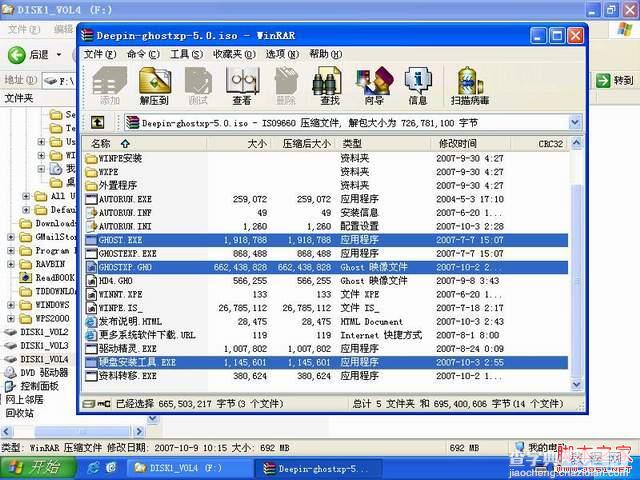Go up one level with the up-folder icon
The width and height of the screenshot is (640, 480).
[x=98, y=122]
